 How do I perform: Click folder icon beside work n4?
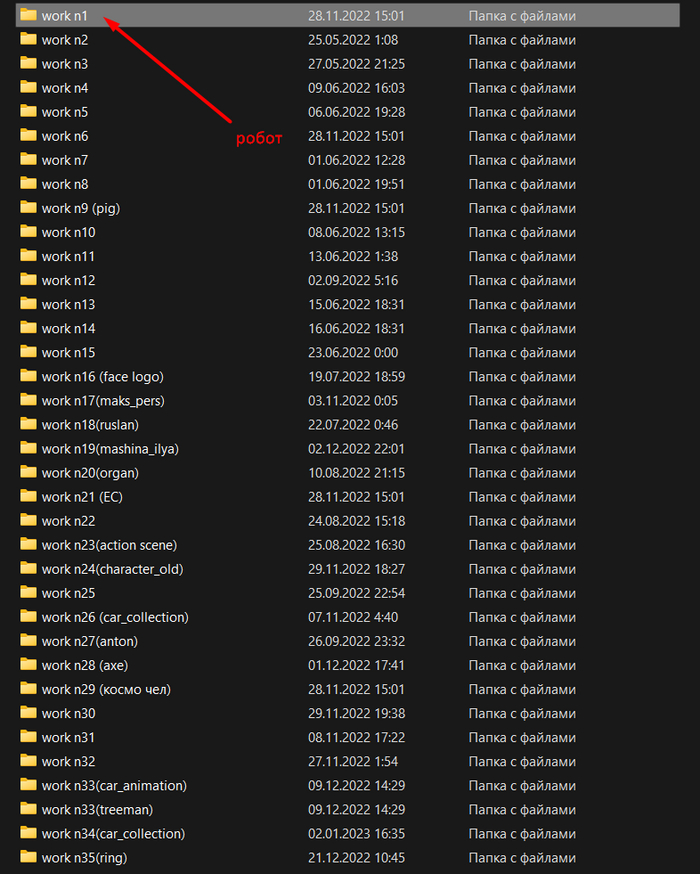(x=28, y=87)
